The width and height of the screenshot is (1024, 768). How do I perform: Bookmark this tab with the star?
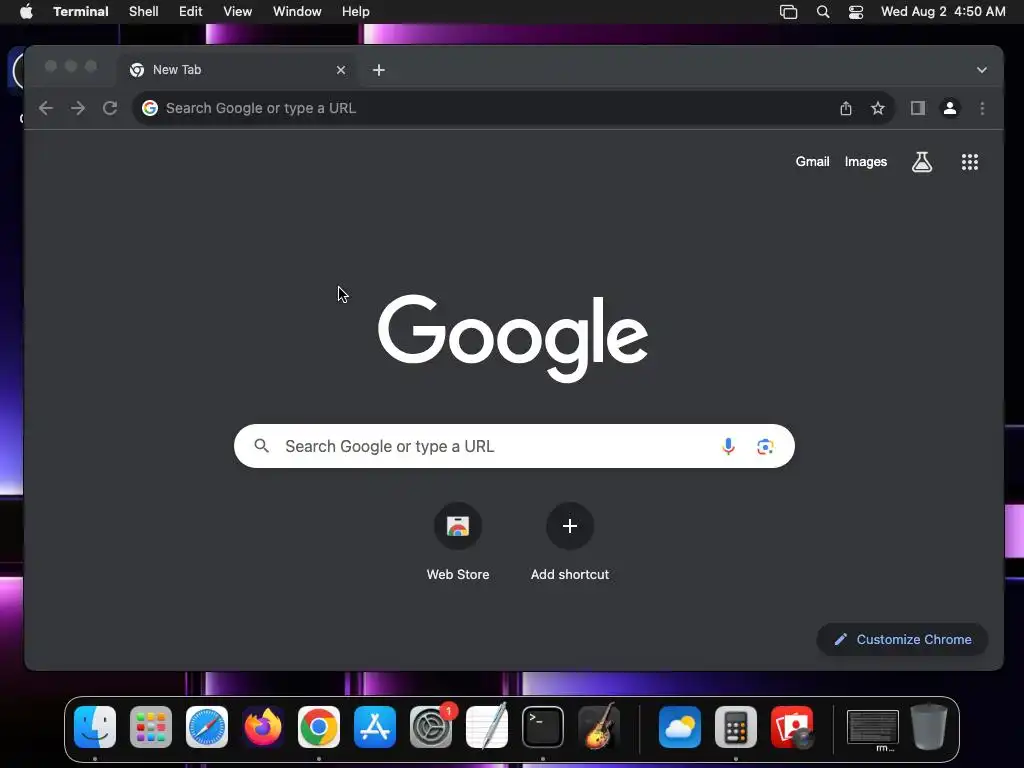(x=878, y=108)
